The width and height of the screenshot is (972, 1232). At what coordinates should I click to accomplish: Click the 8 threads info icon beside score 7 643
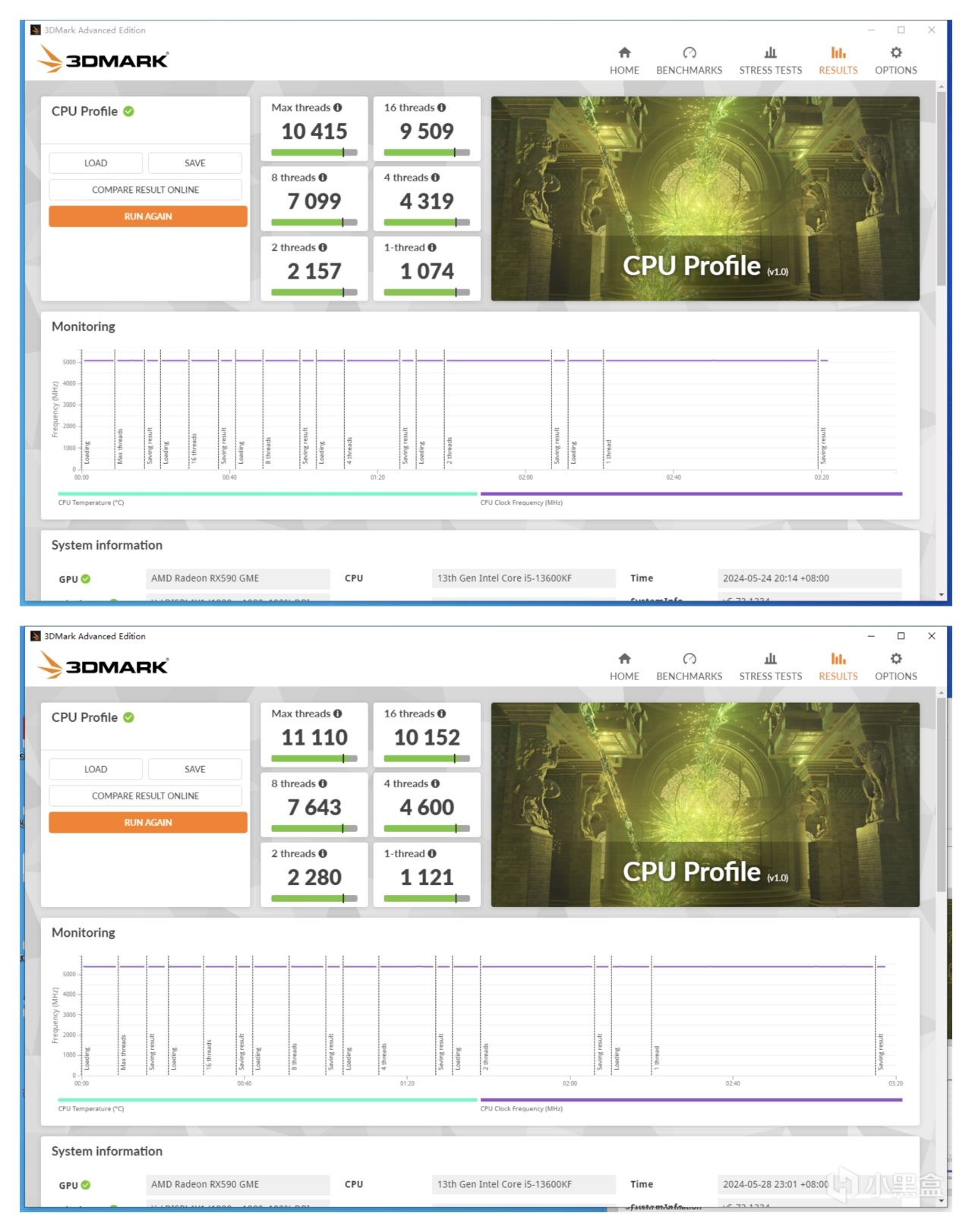point(323,783)
